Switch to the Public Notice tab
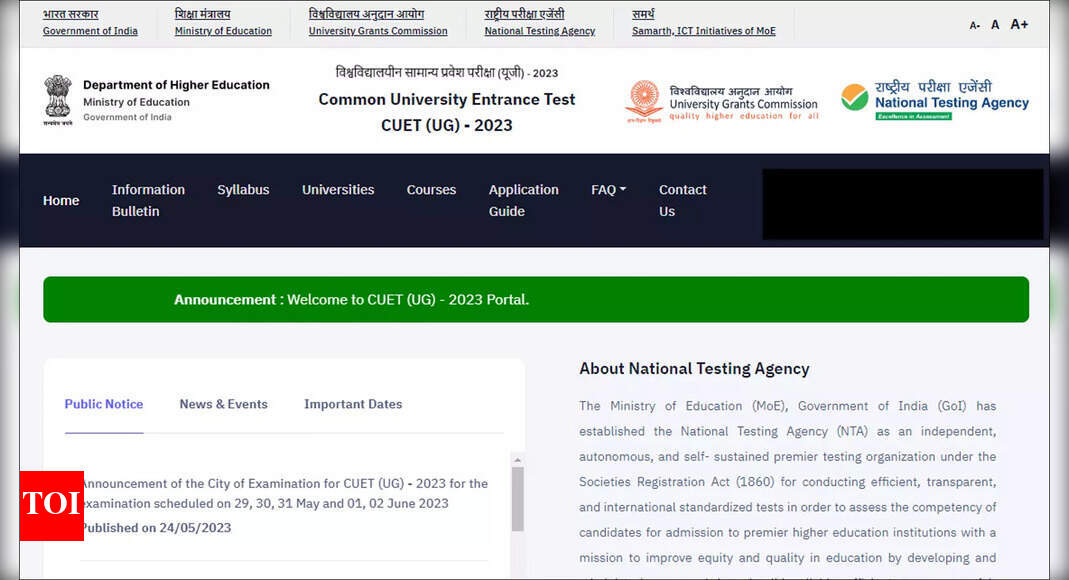Screen dimensions: 1069x580 pos(104,404)
